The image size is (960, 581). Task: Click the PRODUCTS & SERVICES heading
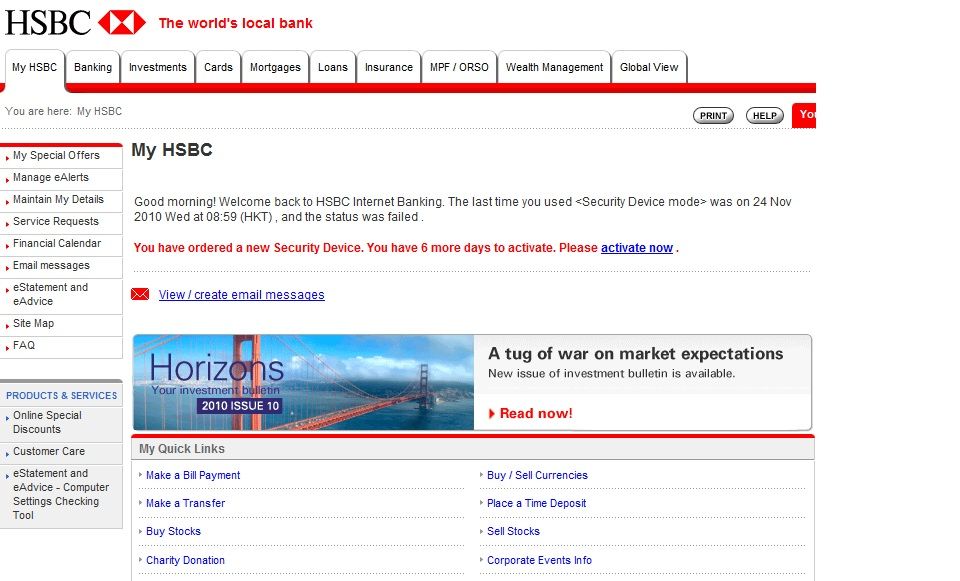tap(61, 395)
